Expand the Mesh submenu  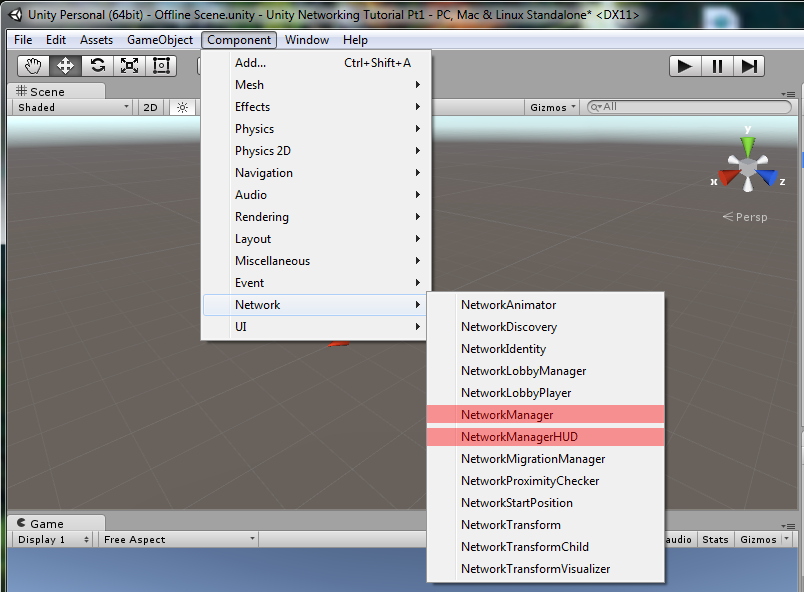[315, 85]
